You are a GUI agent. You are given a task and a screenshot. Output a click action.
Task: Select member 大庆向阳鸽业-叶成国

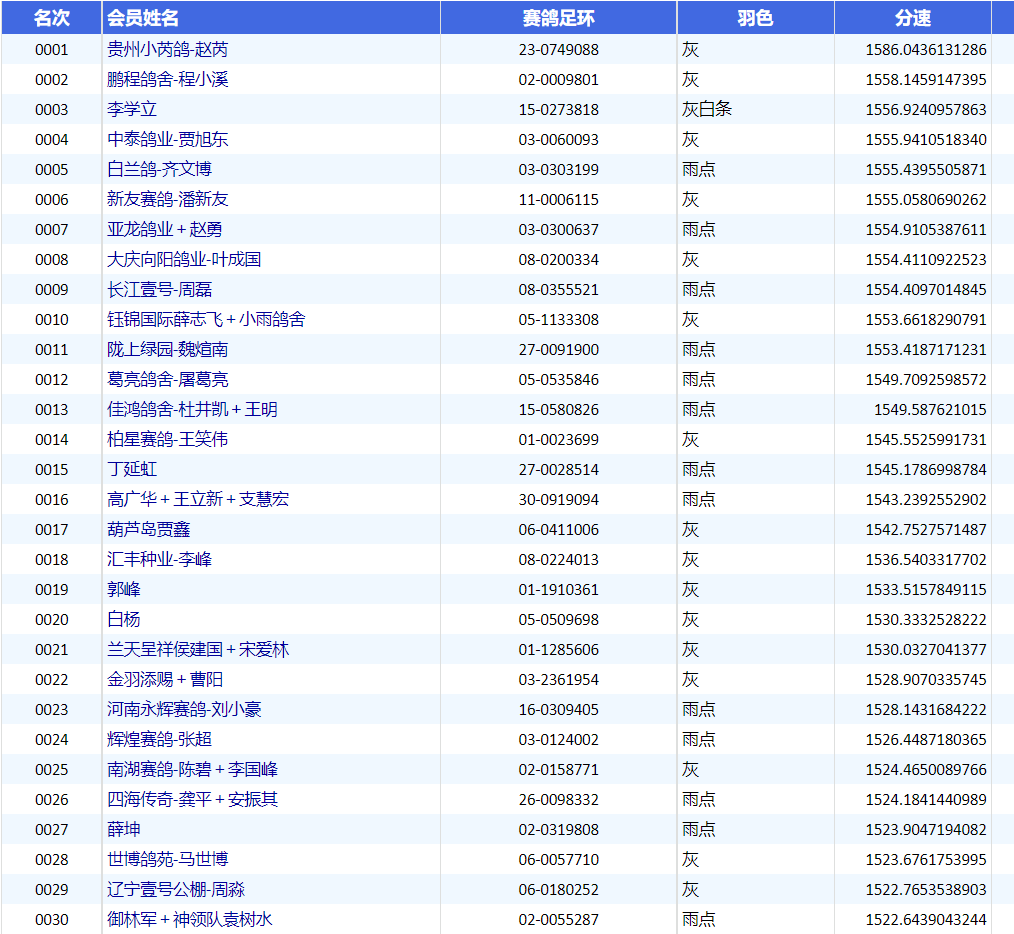click(x=184, y=259)
